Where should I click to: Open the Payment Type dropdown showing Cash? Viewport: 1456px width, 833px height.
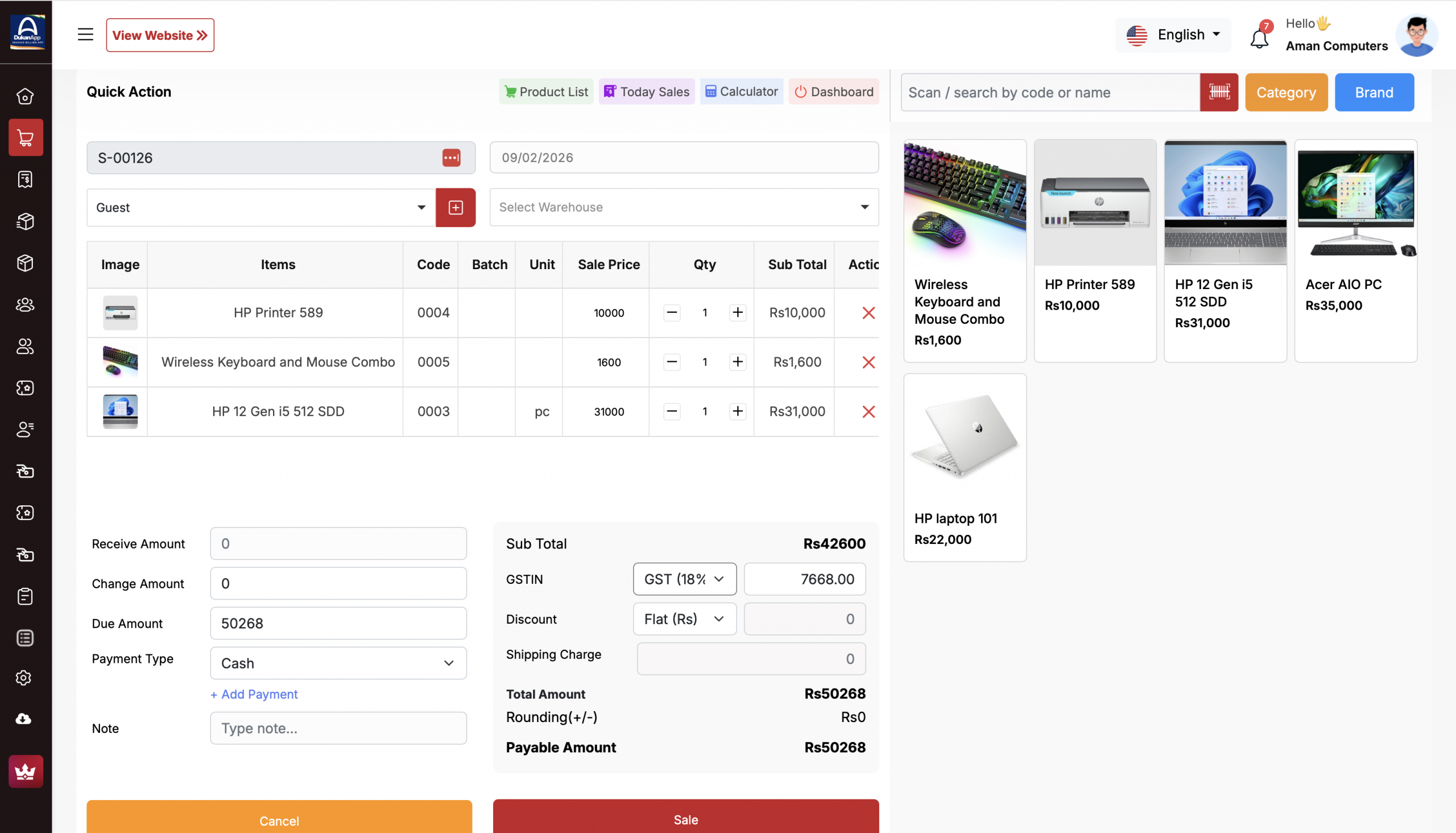pyautogui.click(x=337, y=663)
